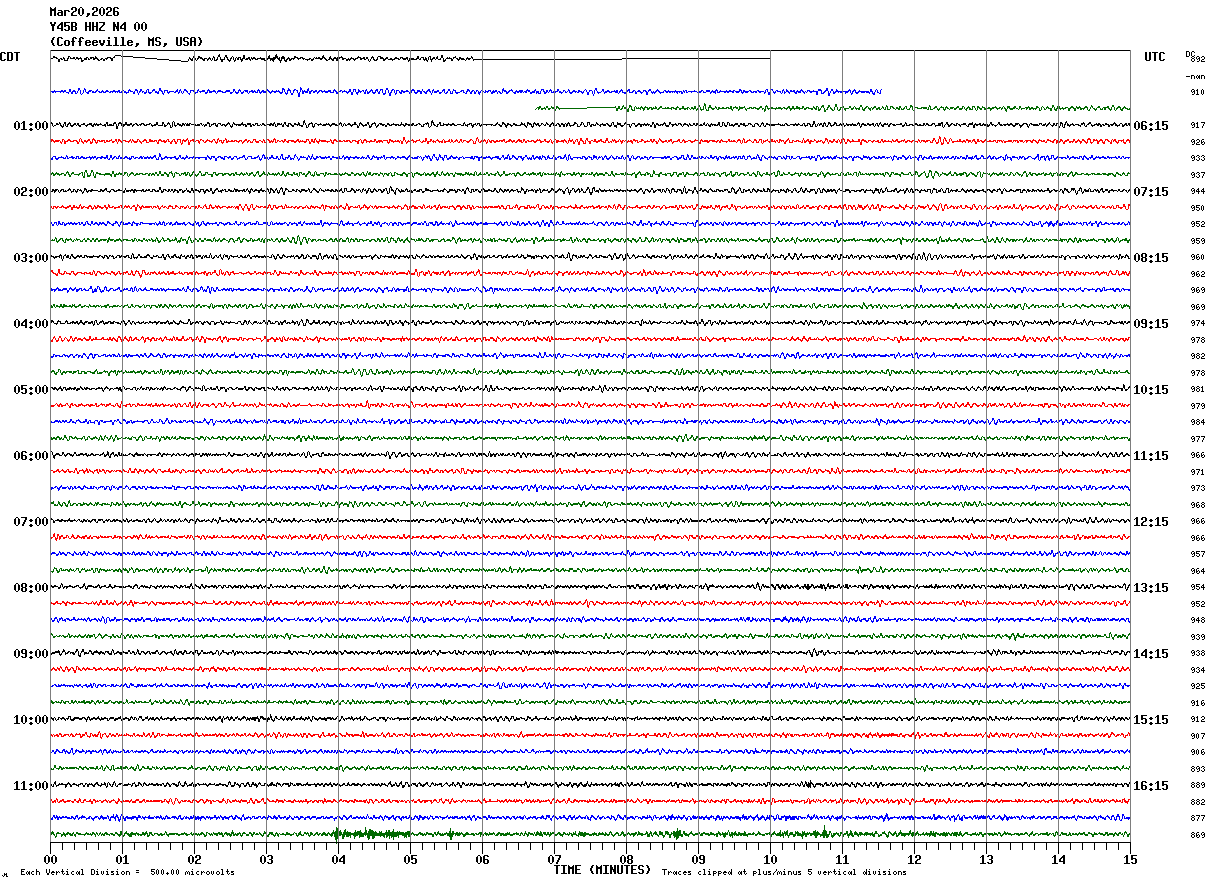The height and width of the screenshot is (886, 1210).
Task: Click minute tick label 07
Action: (554, 859)
